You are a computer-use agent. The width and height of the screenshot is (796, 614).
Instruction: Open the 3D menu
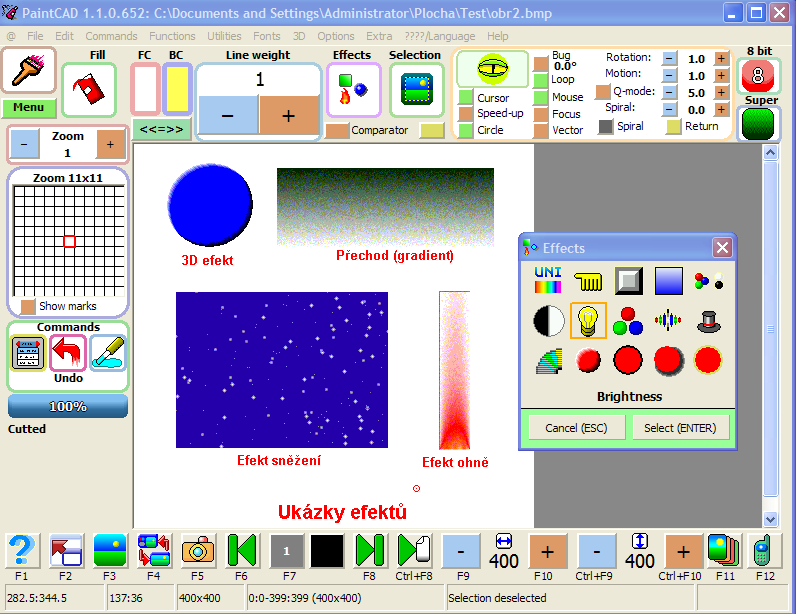pos(299,36)
